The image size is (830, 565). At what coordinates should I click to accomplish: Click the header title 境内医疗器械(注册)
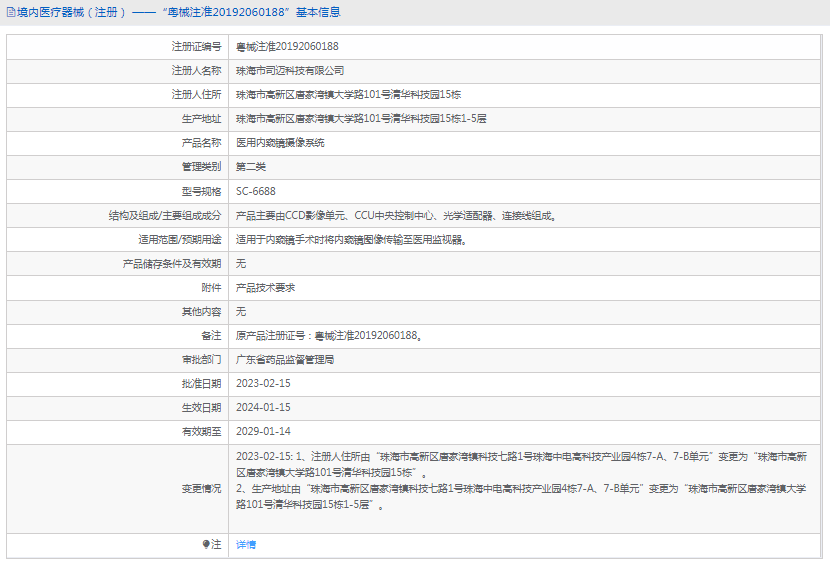[x=71, y=12]
